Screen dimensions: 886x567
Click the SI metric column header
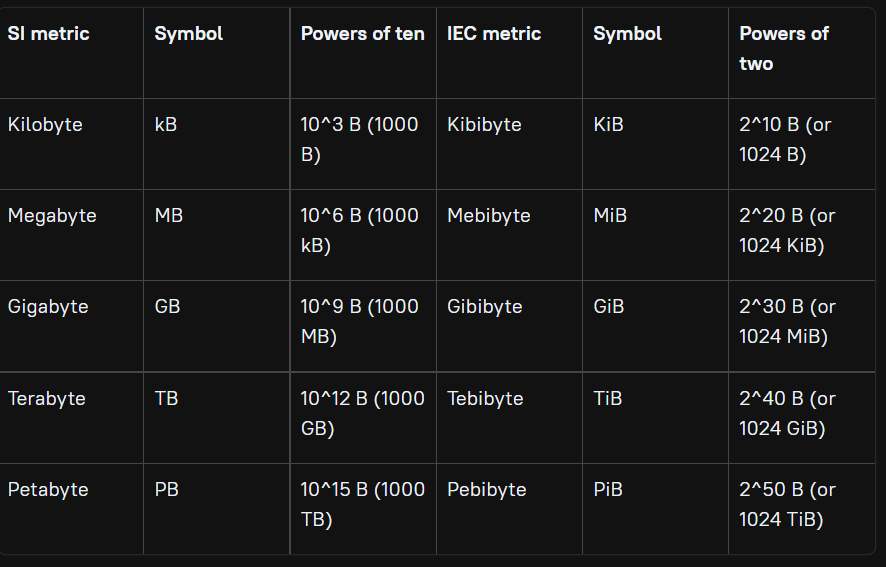tap(71, 53)
